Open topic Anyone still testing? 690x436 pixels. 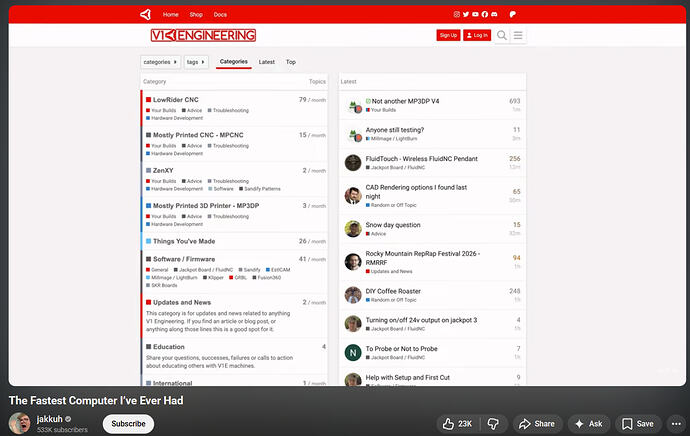[395, 130]
